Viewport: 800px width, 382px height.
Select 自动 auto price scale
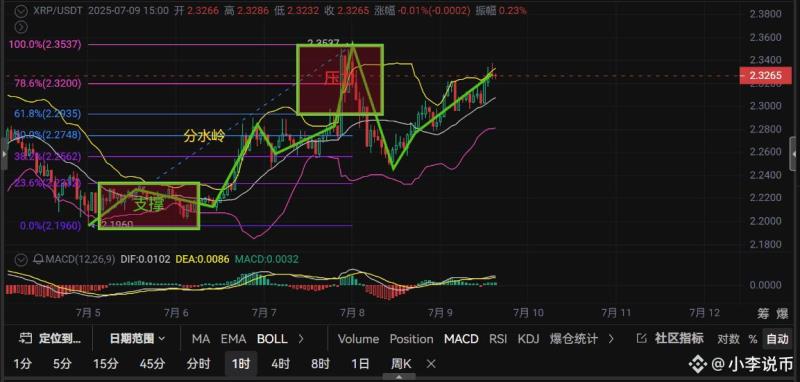(x=778, y=339)
